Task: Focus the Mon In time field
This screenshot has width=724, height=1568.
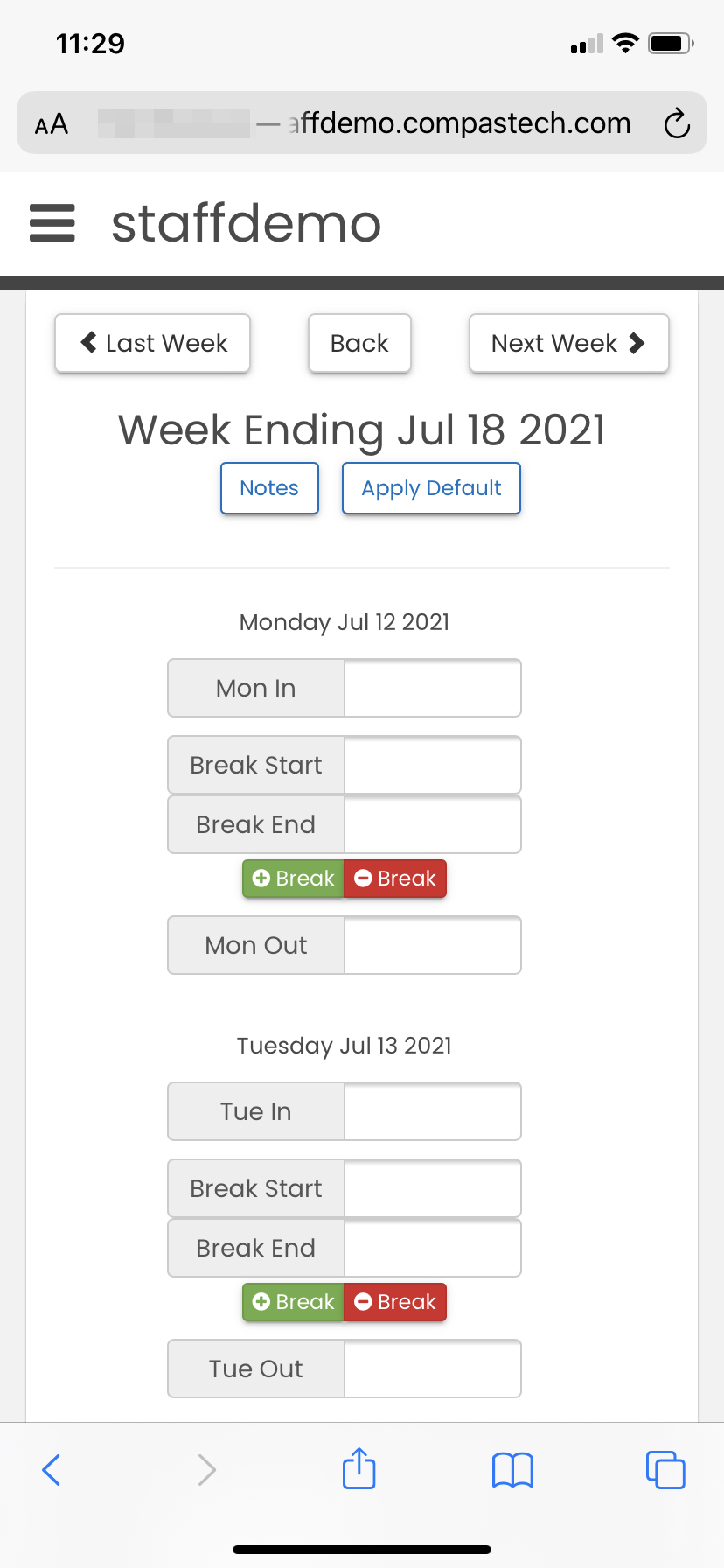Action: click(433, 688)
